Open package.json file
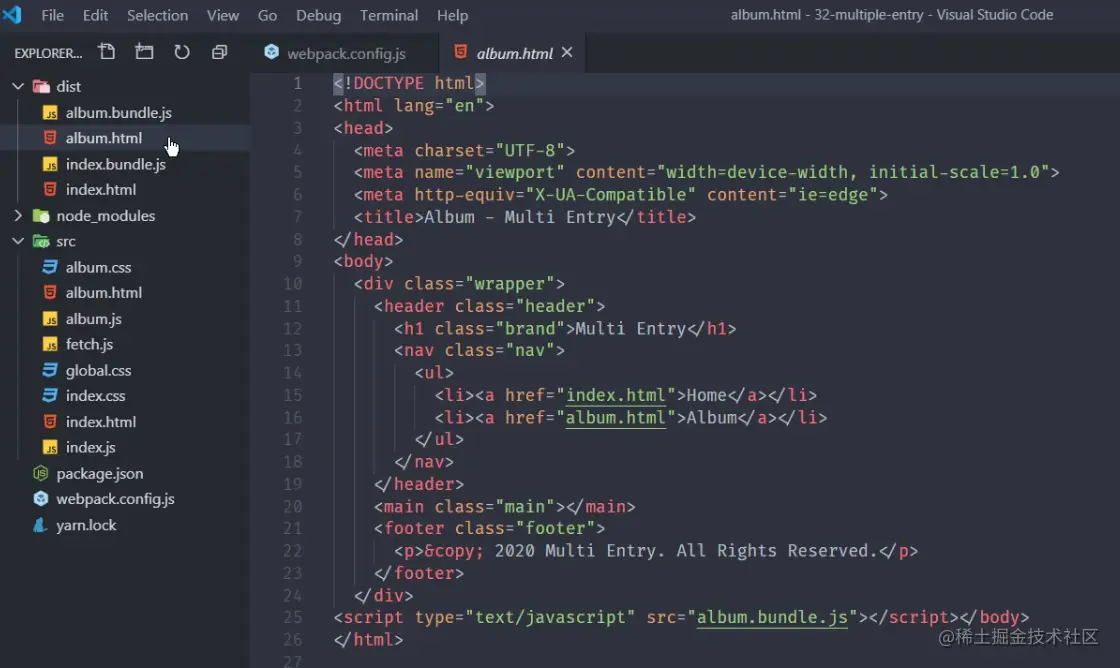Screen dimensions: 1120x668 (100, 473)
